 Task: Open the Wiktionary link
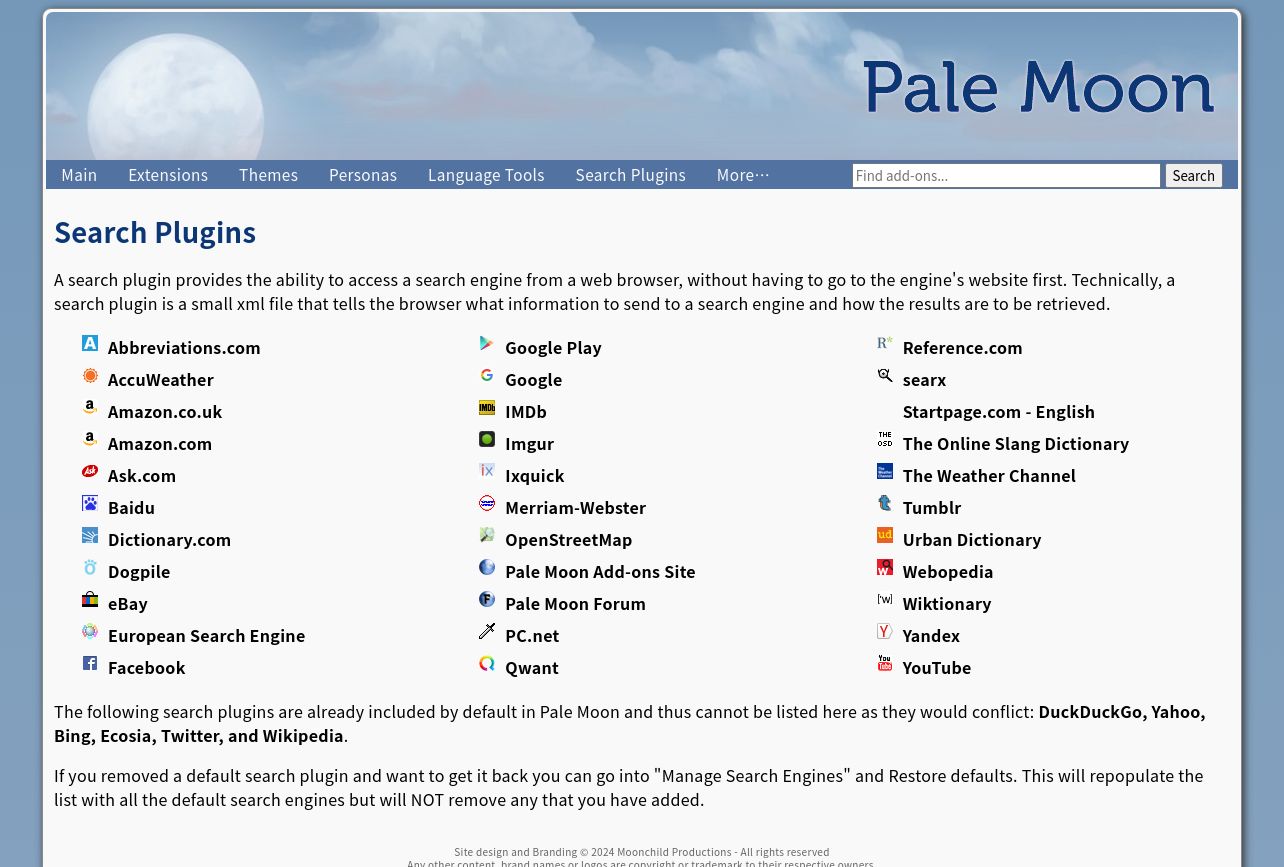pos(946,604)
